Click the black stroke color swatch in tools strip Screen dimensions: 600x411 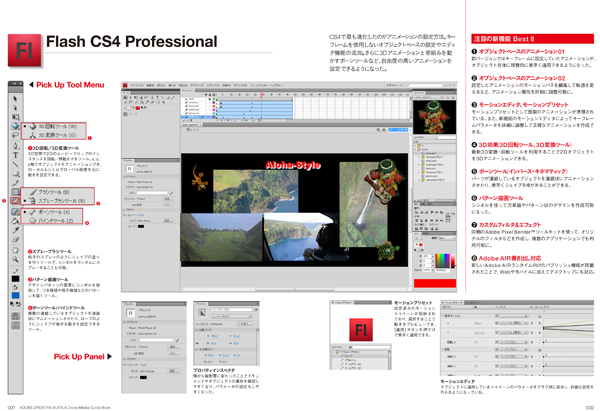click(15, 279)
